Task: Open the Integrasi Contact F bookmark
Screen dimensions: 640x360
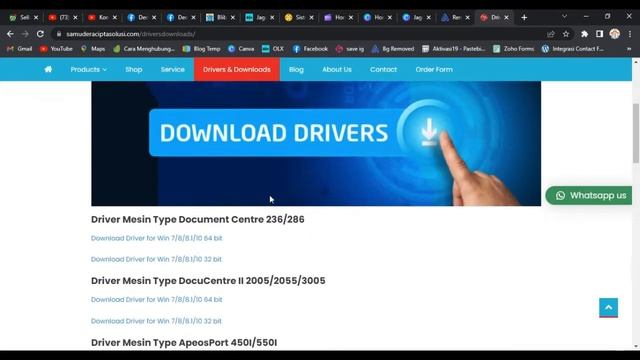Action: point(573,49)
